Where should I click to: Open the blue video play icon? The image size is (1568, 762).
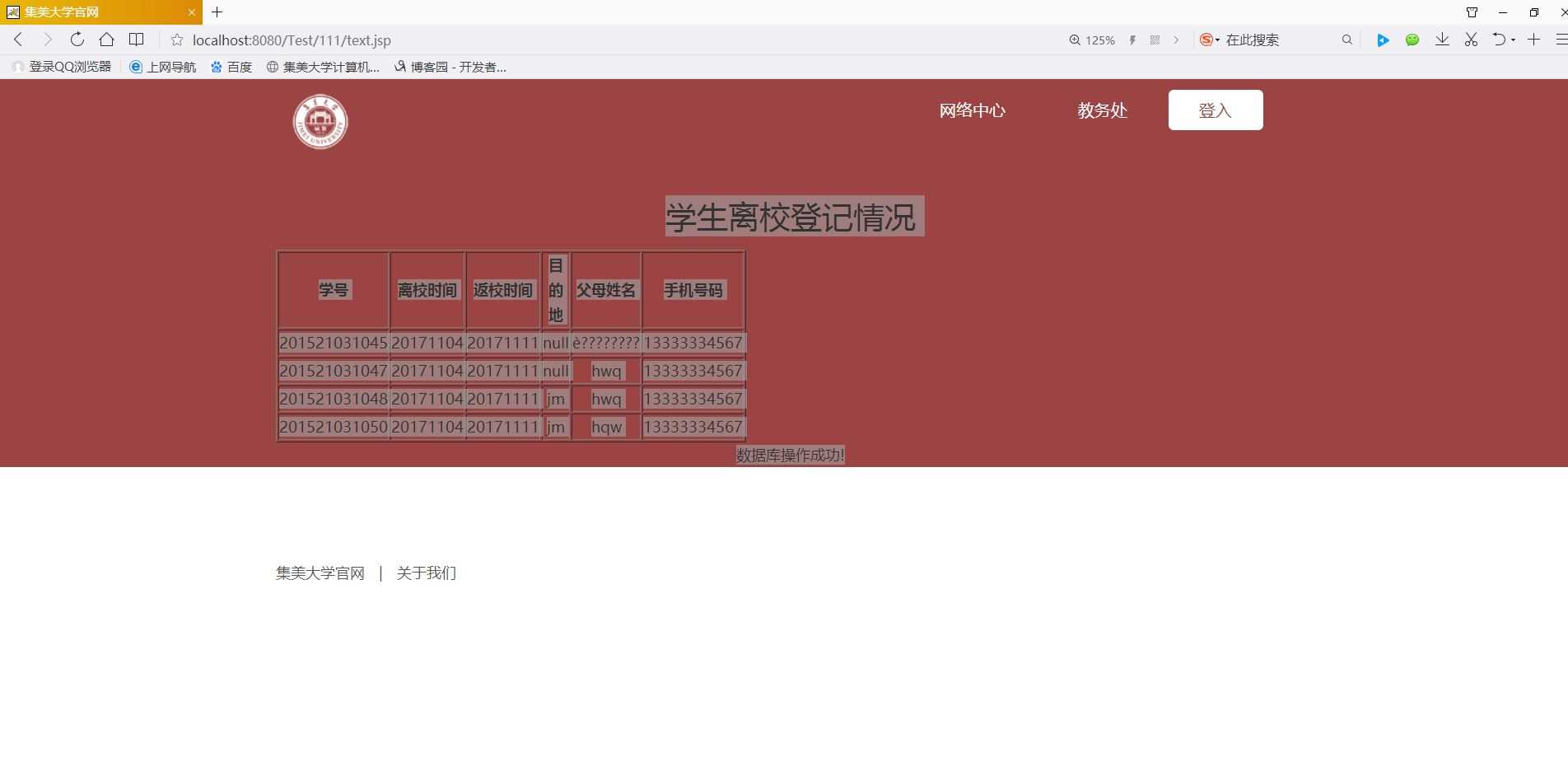(x=1383, y=40)
